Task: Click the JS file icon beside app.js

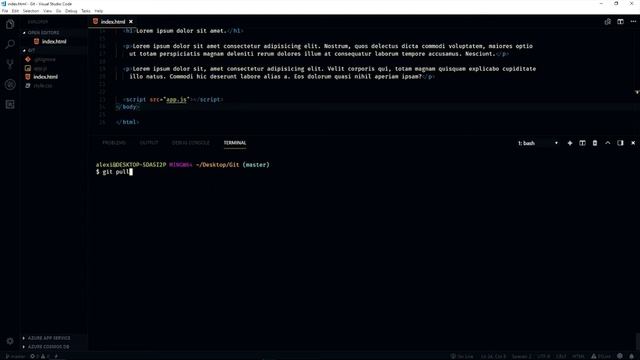Action: [28, 68]
